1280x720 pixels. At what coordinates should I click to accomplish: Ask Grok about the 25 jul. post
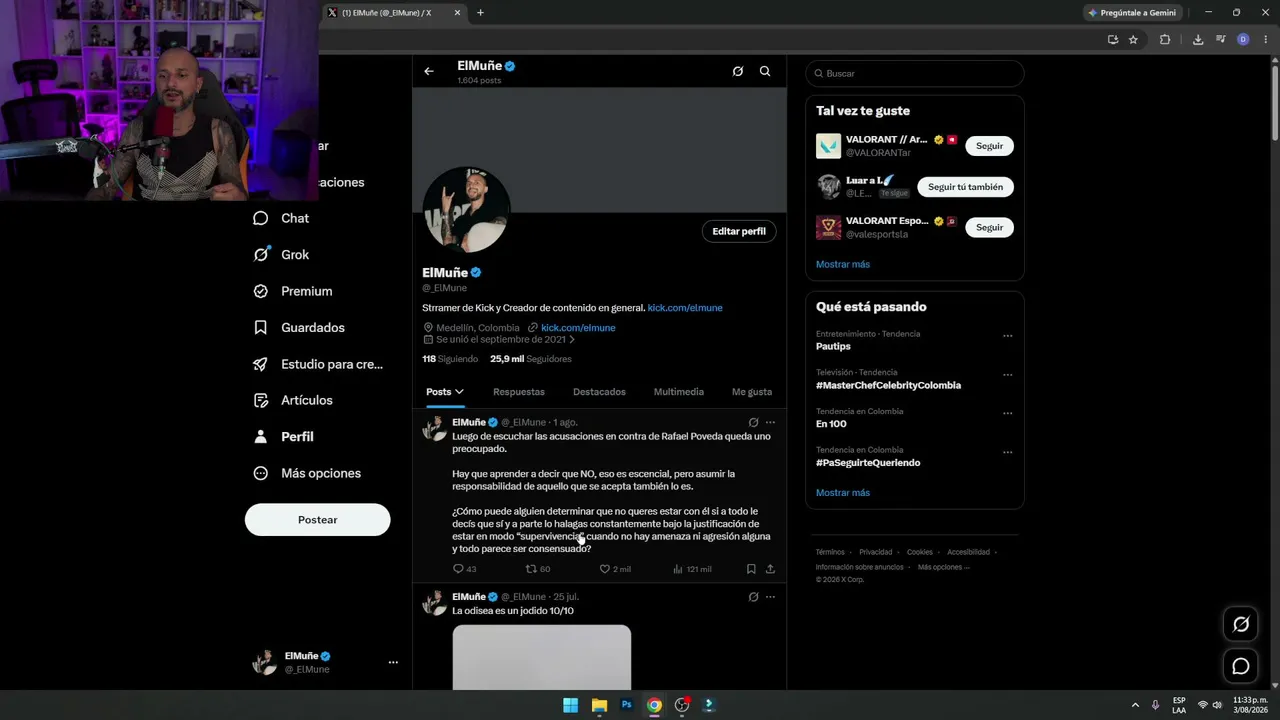pyautogui.click(x=754, y=597)
